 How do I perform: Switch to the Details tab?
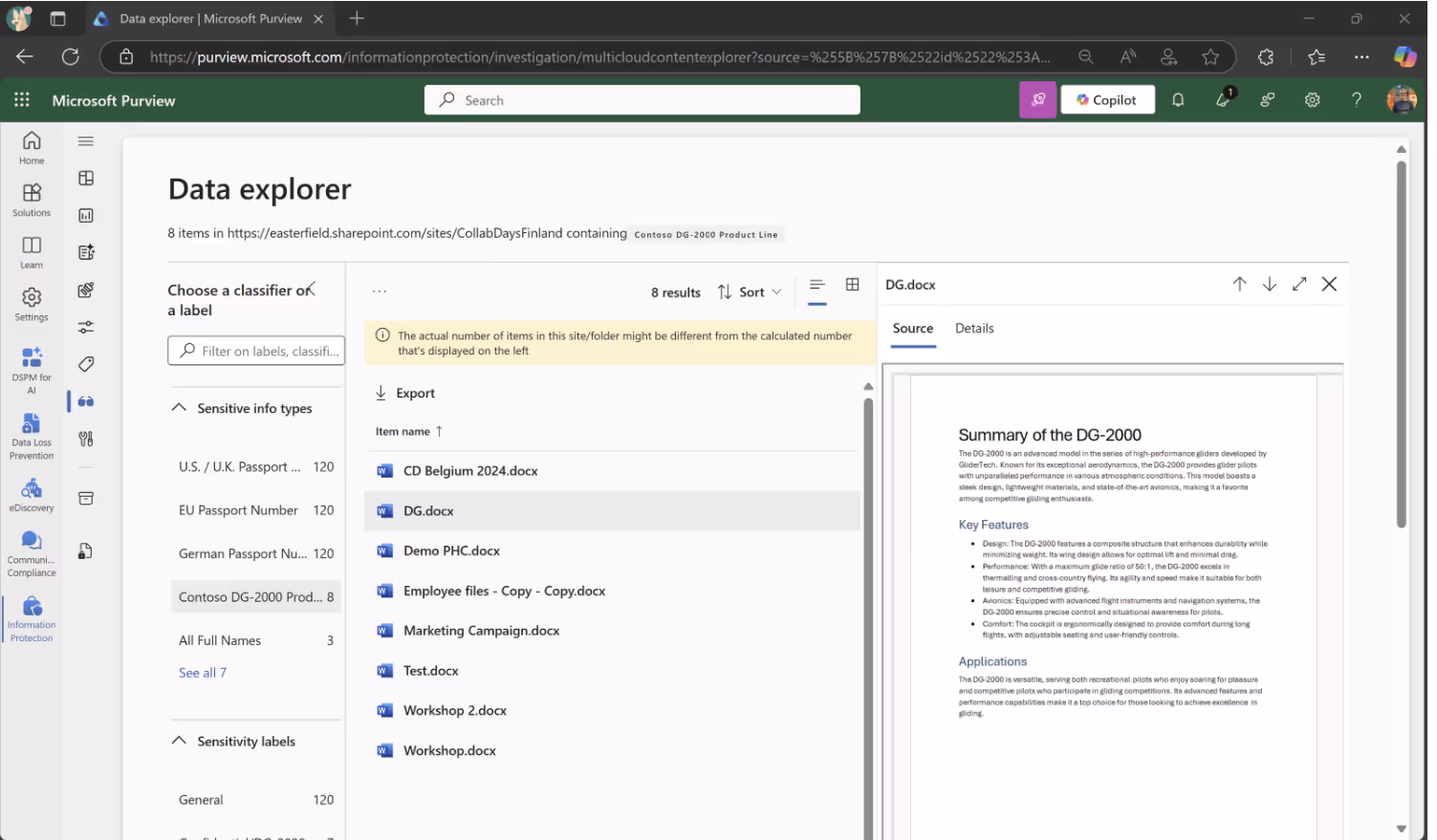pos(974,329)
